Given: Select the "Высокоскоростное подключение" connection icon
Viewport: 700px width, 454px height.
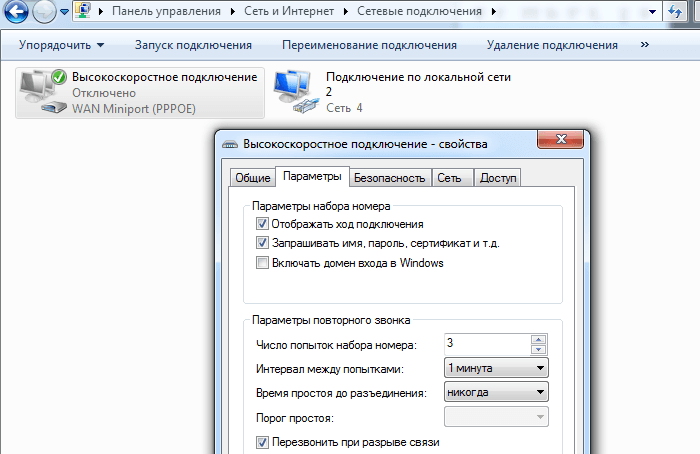Looking at the screenshot, I should click(42, 92).
